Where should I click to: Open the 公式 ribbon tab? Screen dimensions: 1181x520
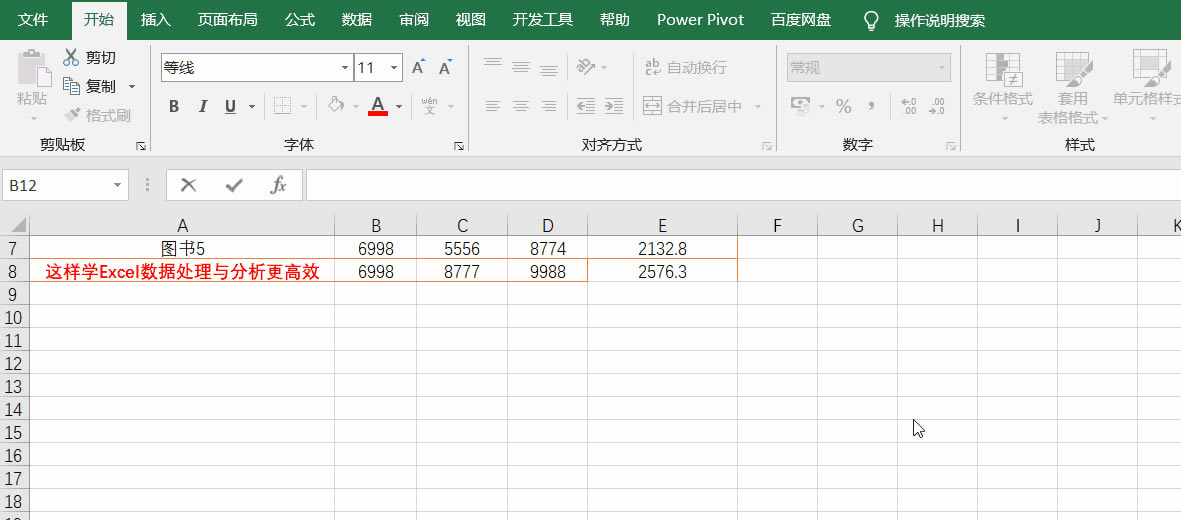pos(300,20)
